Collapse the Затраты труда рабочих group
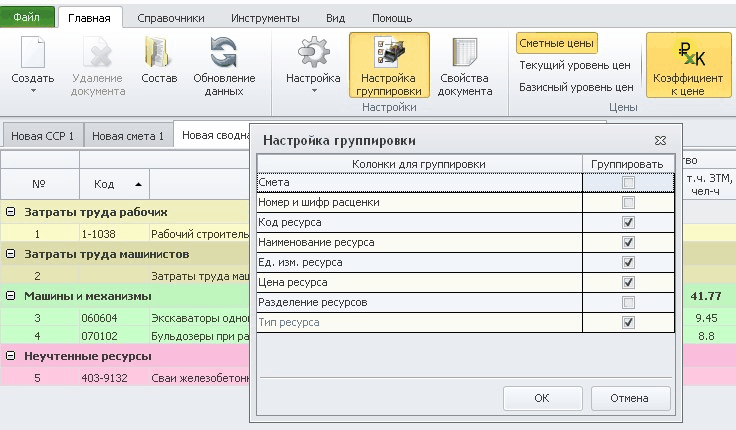The image size is (736, 430). (11, 212)
